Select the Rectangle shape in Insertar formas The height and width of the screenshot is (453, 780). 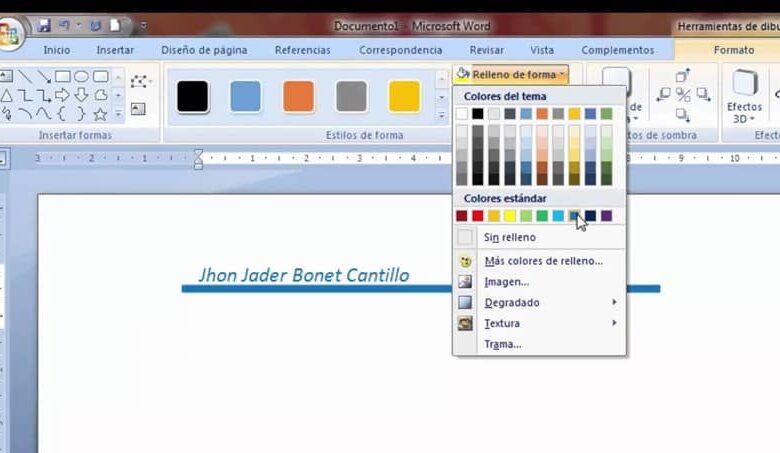coord(63,77)
